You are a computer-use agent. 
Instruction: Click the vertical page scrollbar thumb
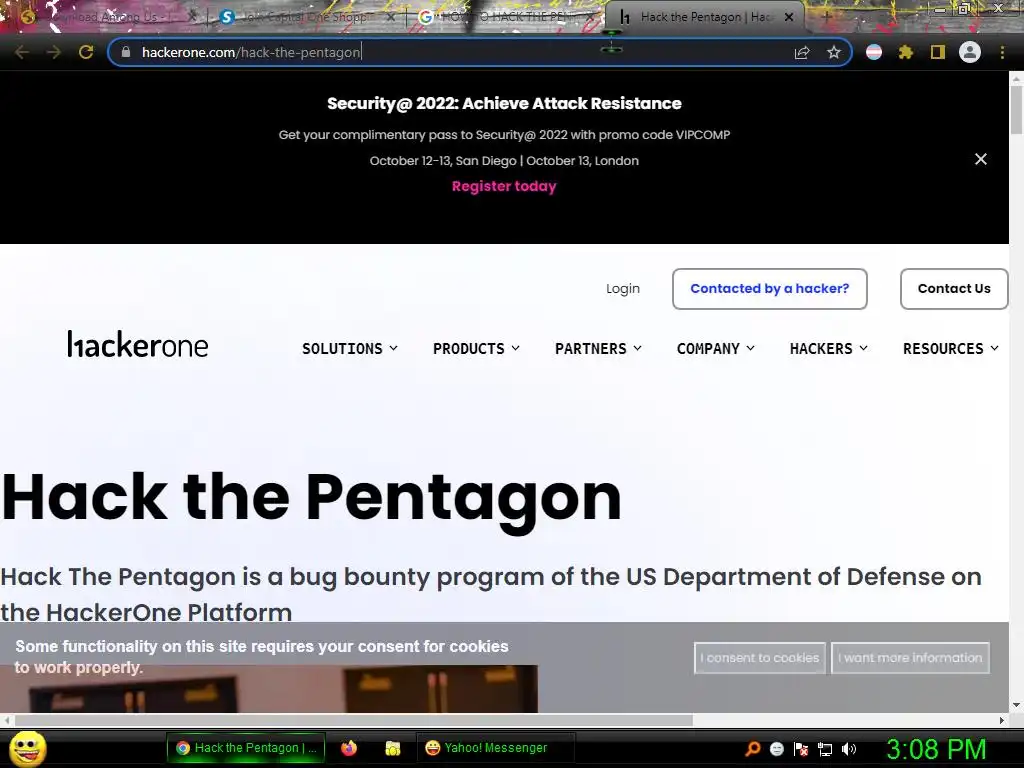tap(1016, 108)
